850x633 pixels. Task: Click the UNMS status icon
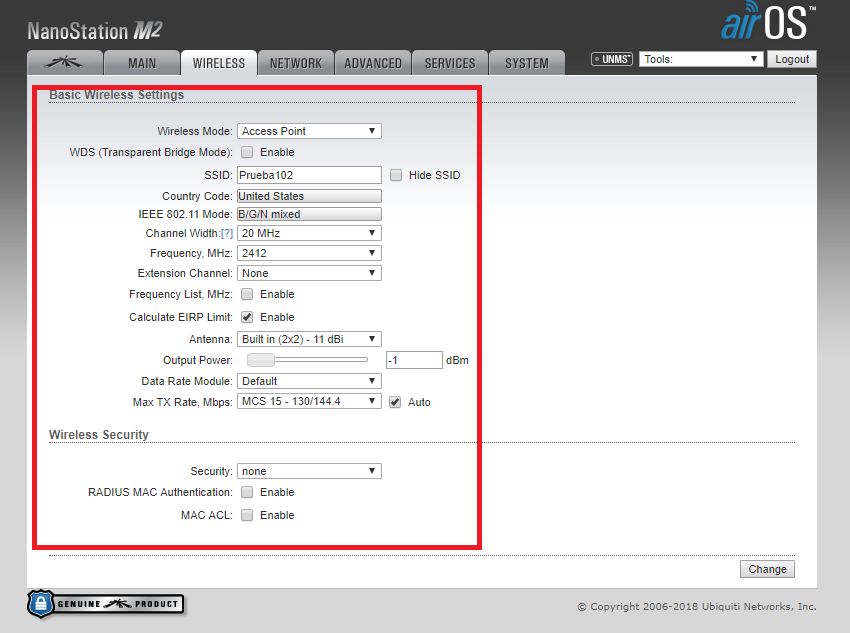(611, 59)
